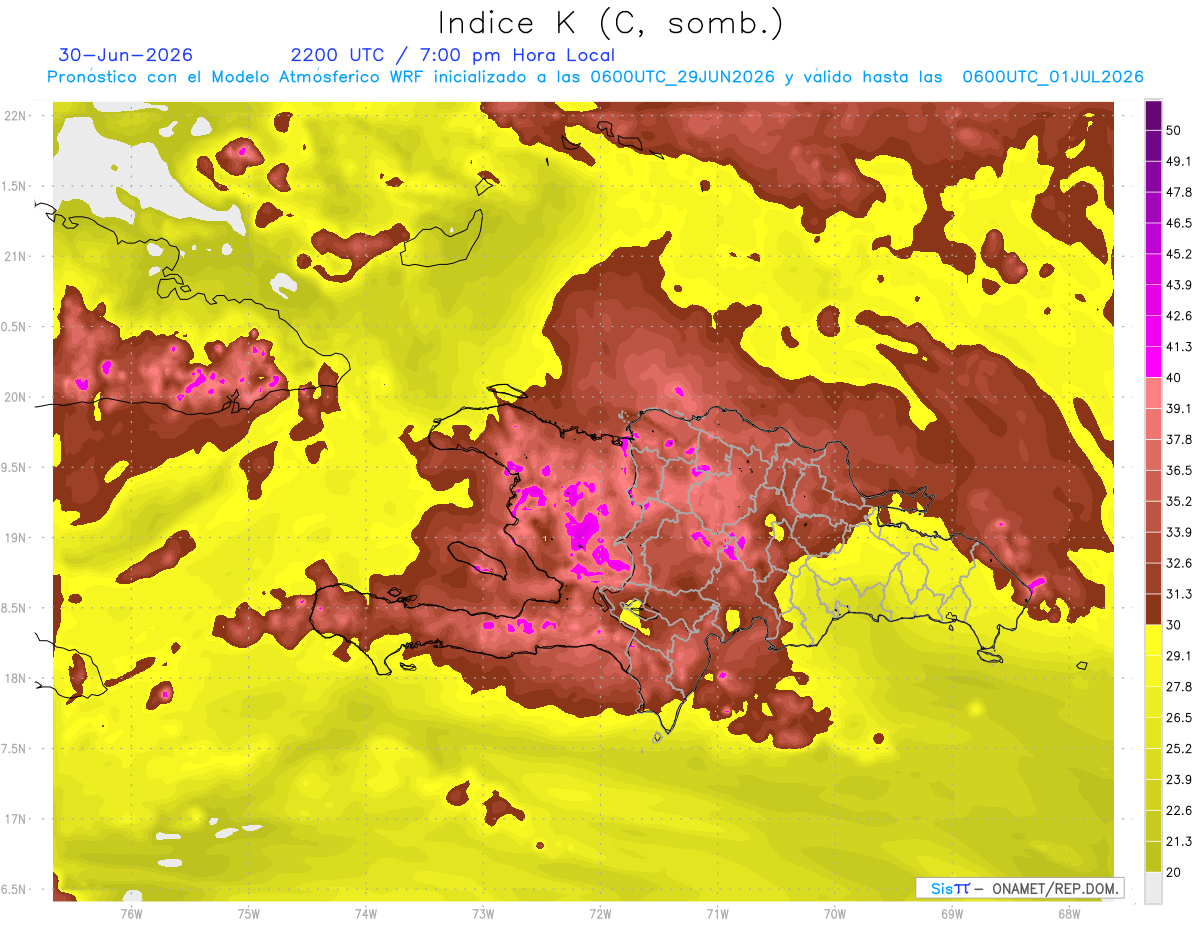Click the '8.5N' latitude label

pyautogui.click(x=15, y=608)
